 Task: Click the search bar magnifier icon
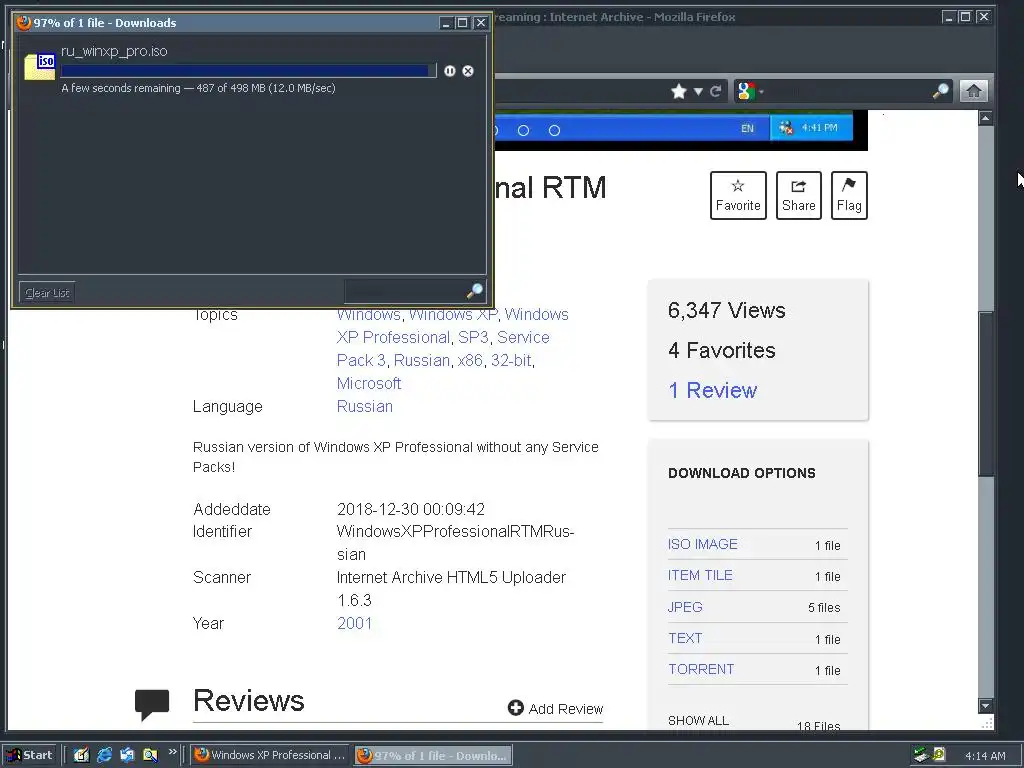[x=941, y=91]
